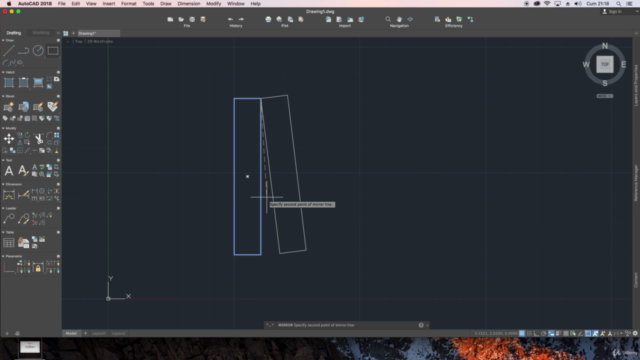
Task: Toggle object snap square in status bar
Action: (588, 333)
